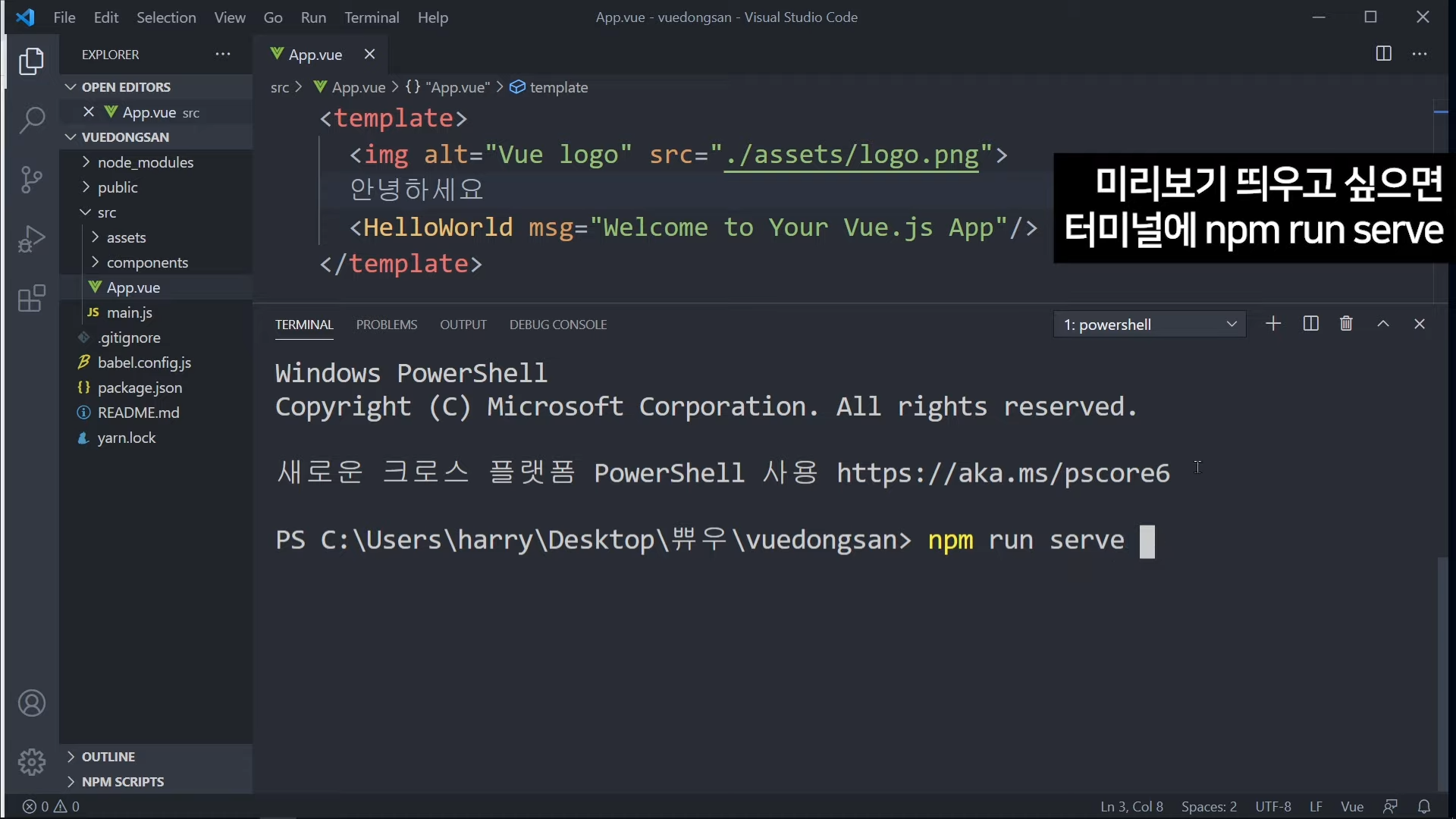Collapse the OPEN EDITORS section

point(126,87)
